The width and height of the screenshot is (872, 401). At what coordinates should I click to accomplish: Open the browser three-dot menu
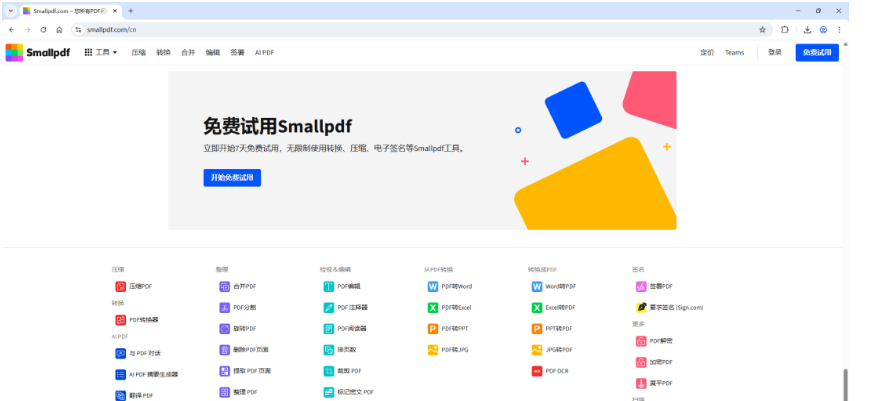[839, 30]
